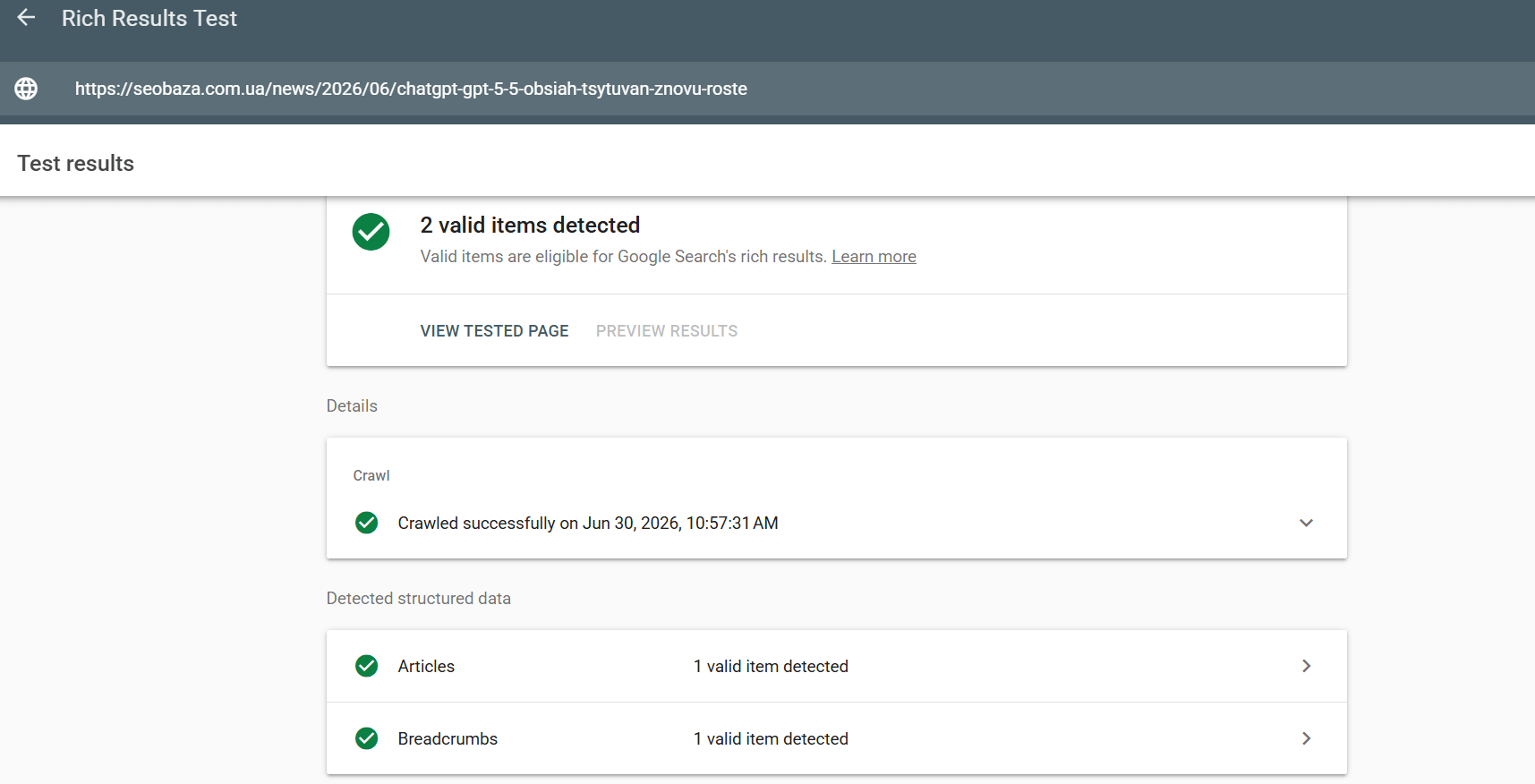Screen dimensions: 1535x784
Task: Click VIEW TESTED PAGE
Action: (494, 331)
